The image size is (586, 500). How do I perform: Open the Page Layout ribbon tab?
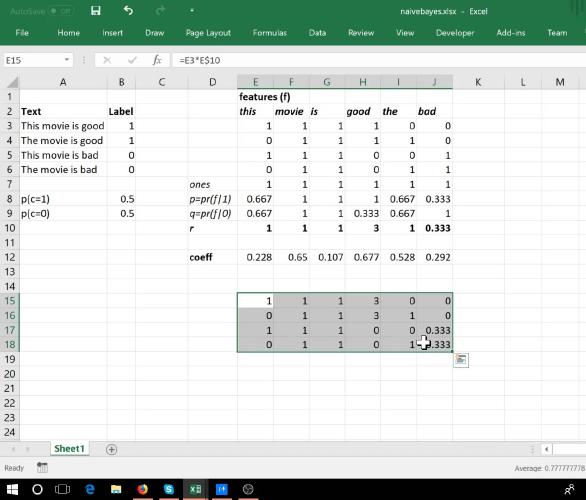coord(208,33)
